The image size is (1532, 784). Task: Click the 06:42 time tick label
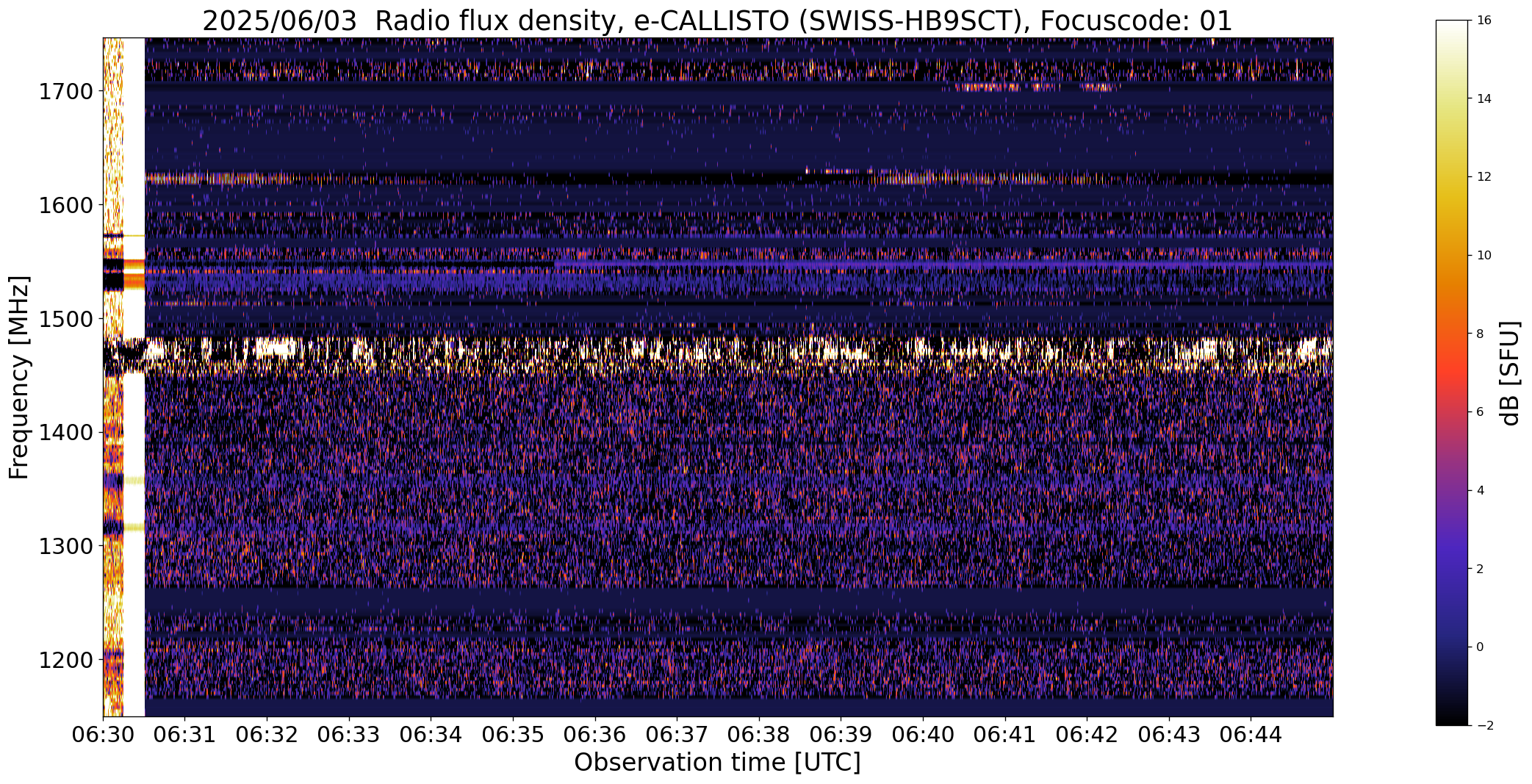point(1087,735)
